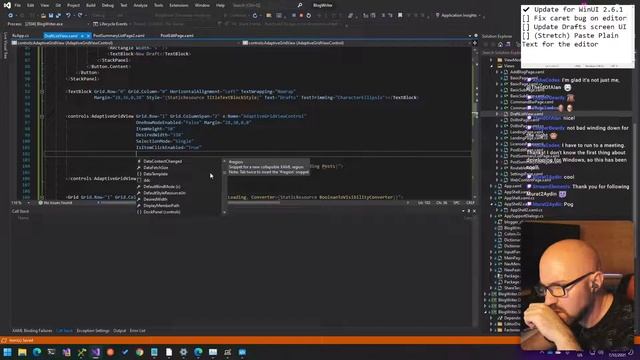The height and width of the screenshot is (360, 640).
Task: Open Chrome from taskbar
Action: pyautogui.click(x=140, y=352)
